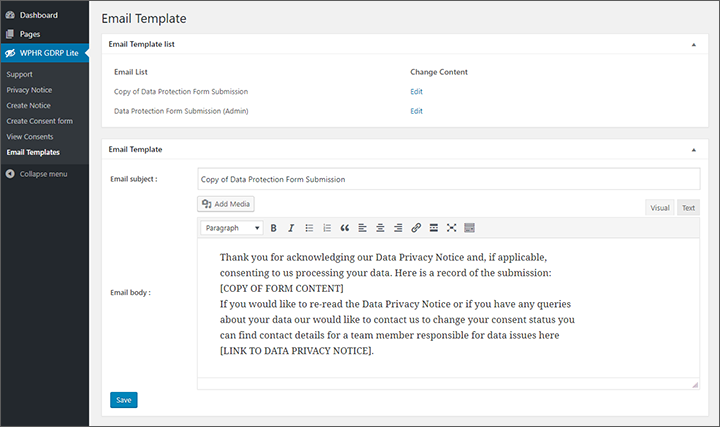Enable fullscreen editor mode

click(x=451, y=228)
